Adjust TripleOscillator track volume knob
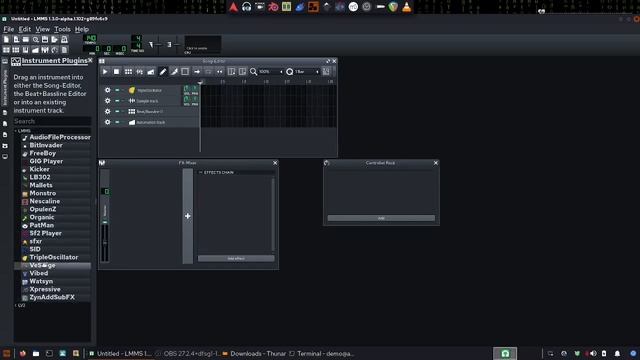The image size is (640, 360). pos(187,89)
